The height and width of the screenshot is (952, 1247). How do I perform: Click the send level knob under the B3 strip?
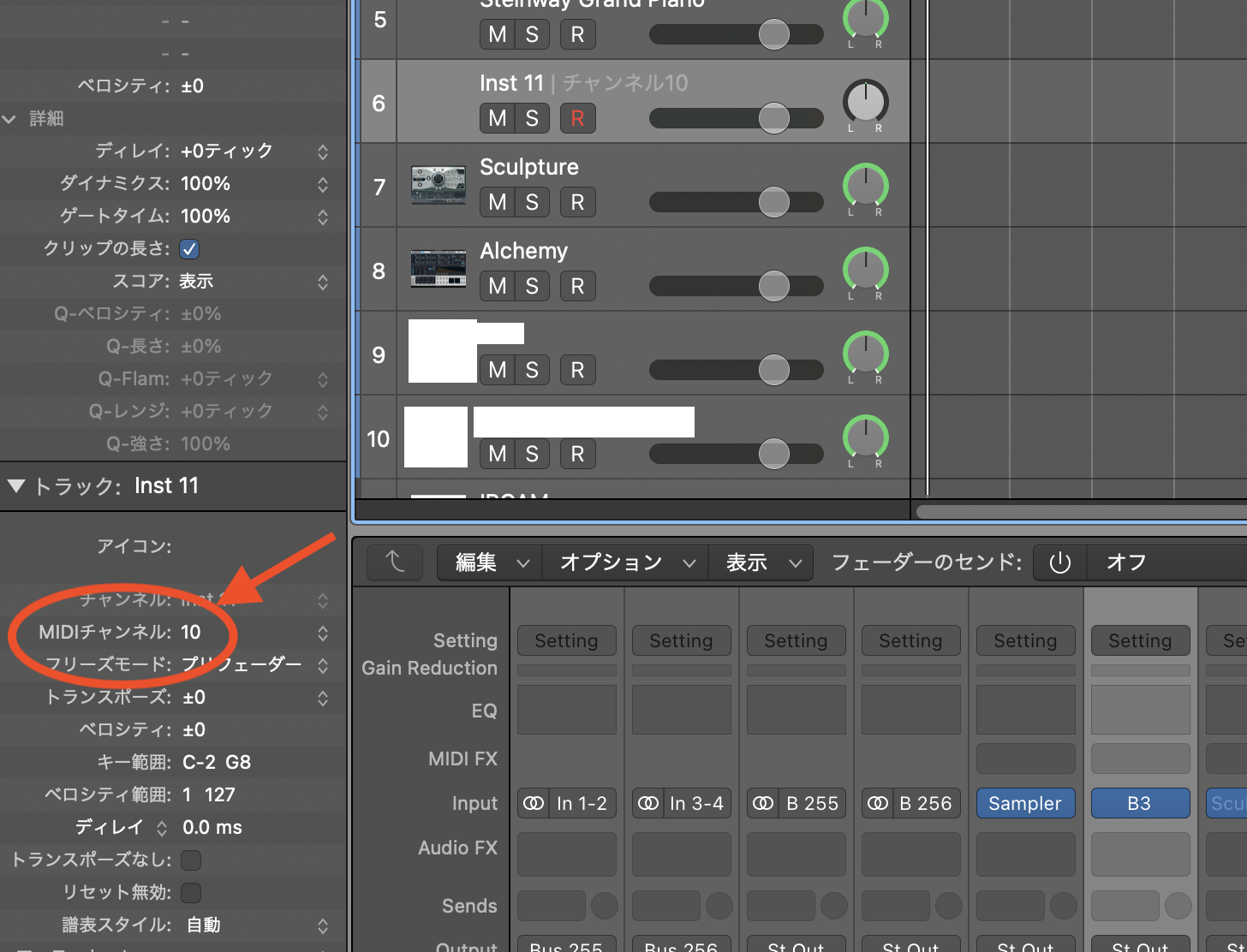[1178, 905]
